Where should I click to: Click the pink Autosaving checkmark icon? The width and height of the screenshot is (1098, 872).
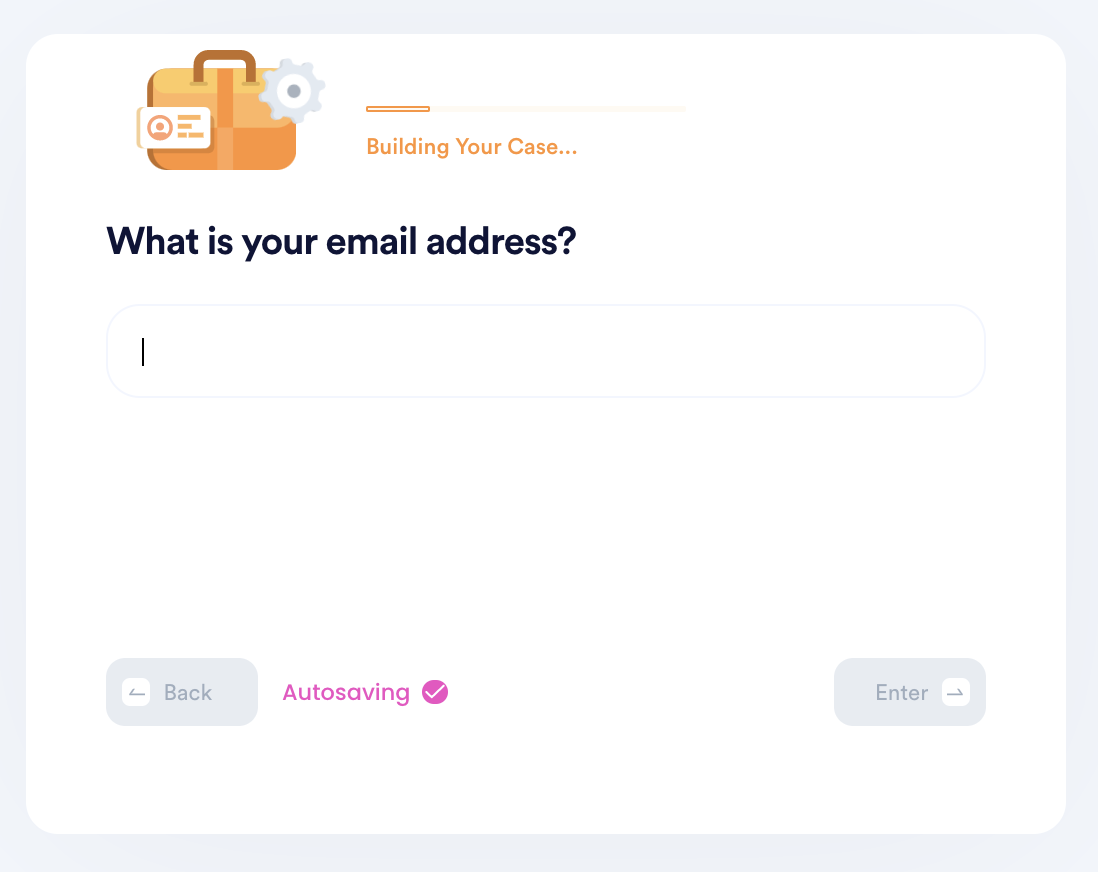click(x=435, y=692)
